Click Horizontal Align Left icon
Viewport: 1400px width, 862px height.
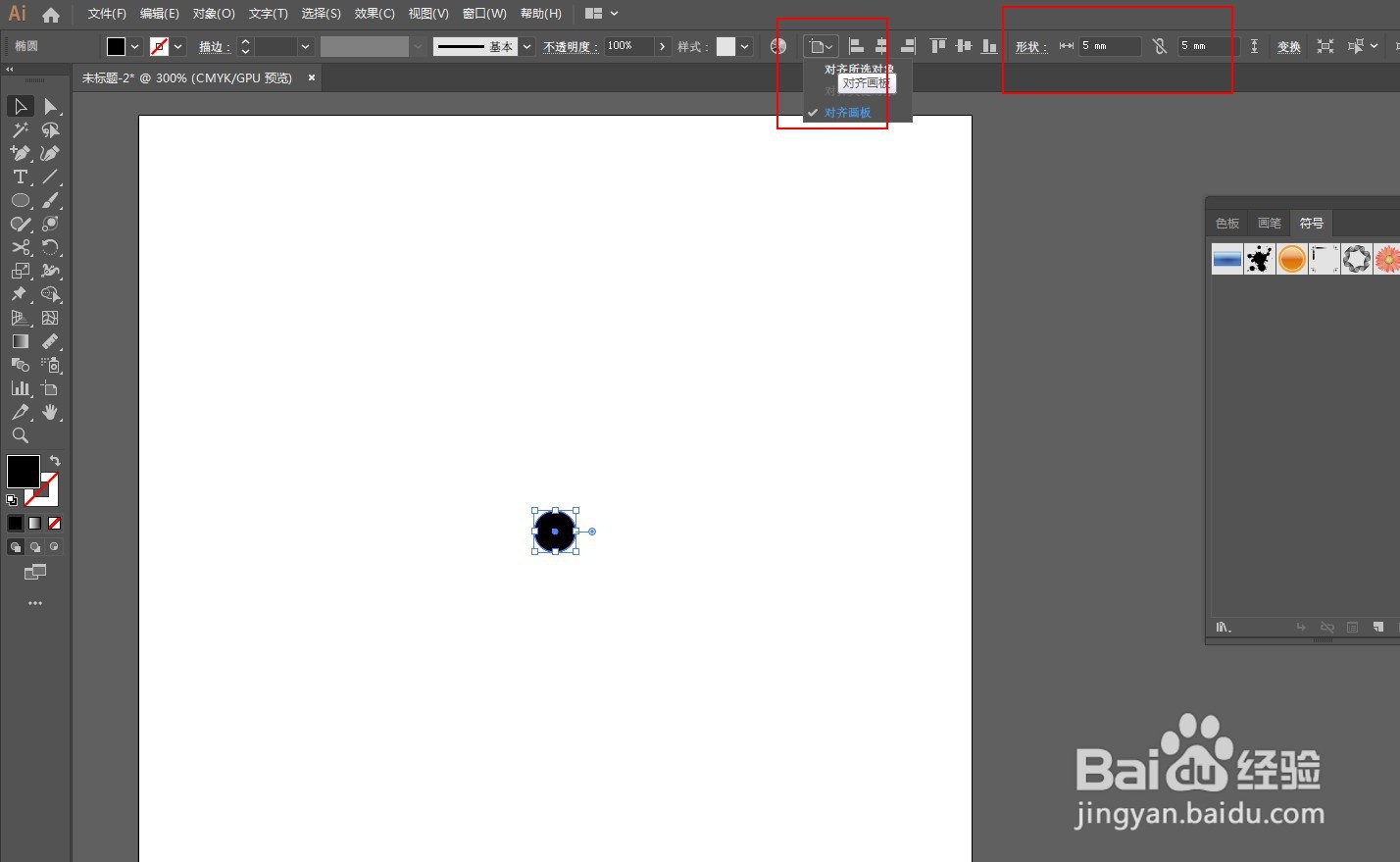pos(856,46)
